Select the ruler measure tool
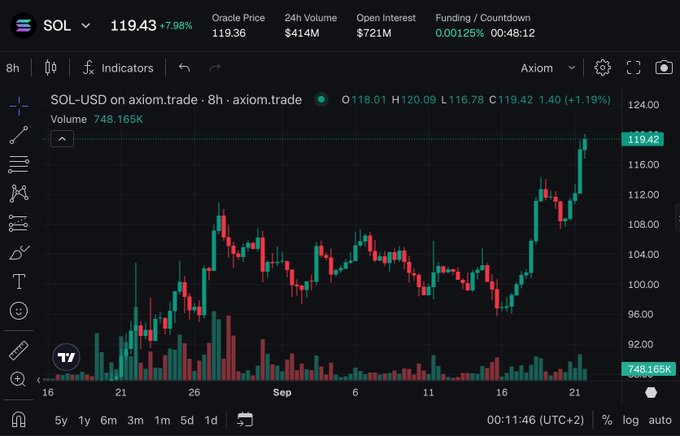The image size is (680, 436). [x=19, y=351]
